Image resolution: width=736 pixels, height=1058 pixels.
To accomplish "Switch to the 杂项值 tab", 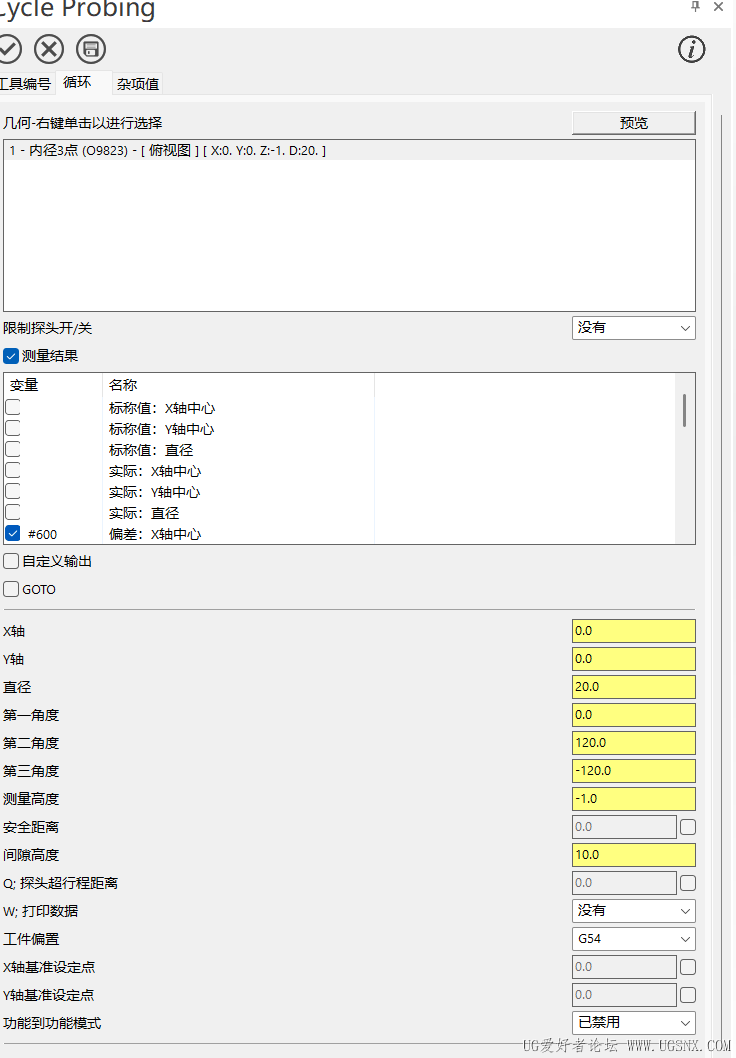I will pyautogui.click(x=138, y=84).
